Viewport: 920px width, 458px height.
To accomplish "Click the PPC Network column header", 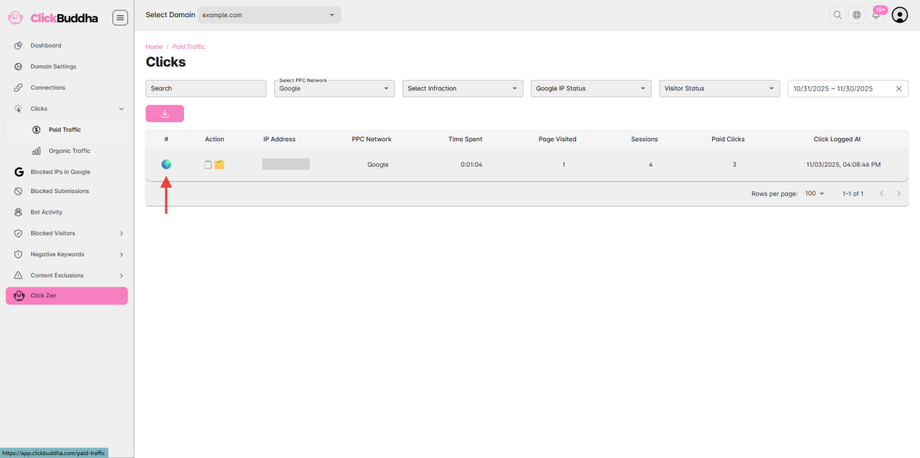I will point(371,140).
